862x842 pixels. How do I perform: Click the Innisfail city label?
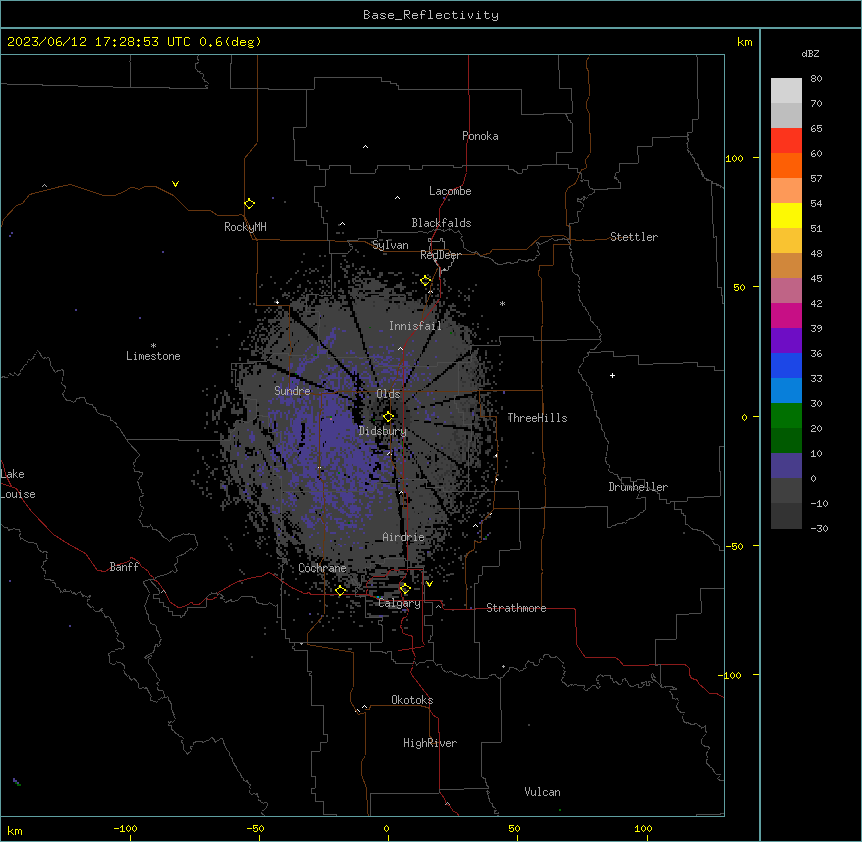coord(415,326)
